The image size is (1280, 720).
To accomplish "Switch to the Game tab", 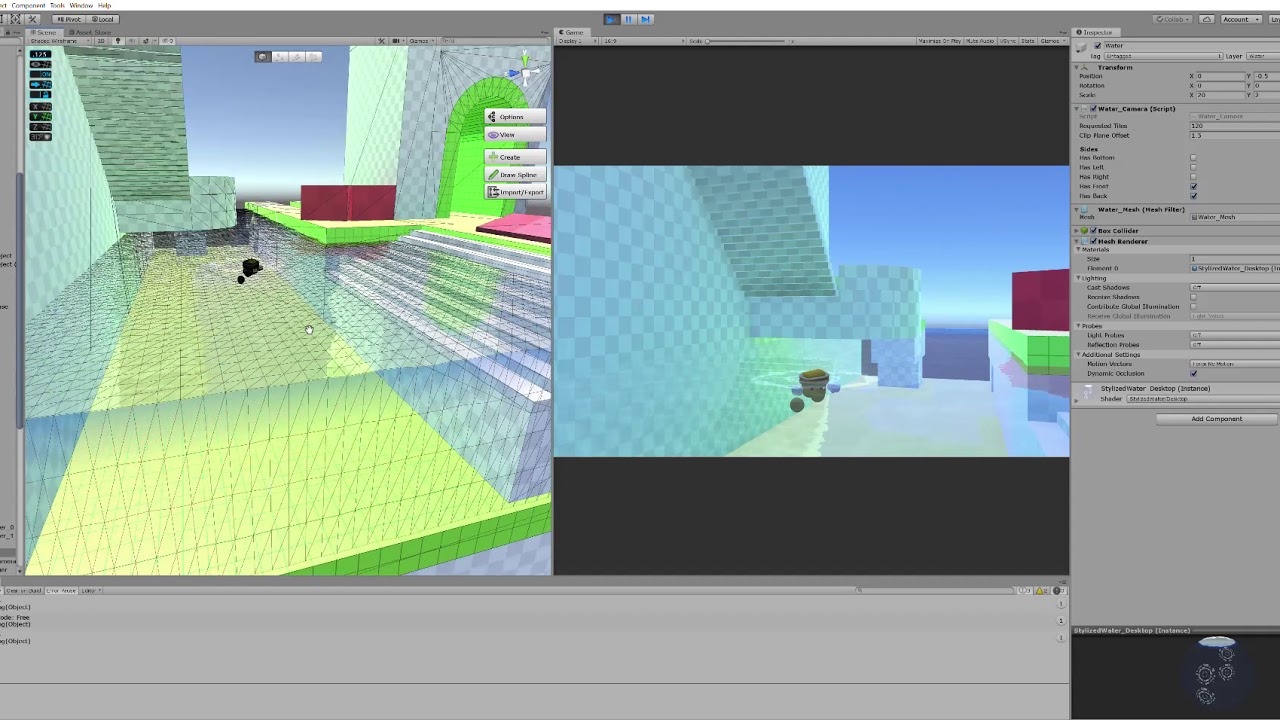I will (x=573, y=32).
